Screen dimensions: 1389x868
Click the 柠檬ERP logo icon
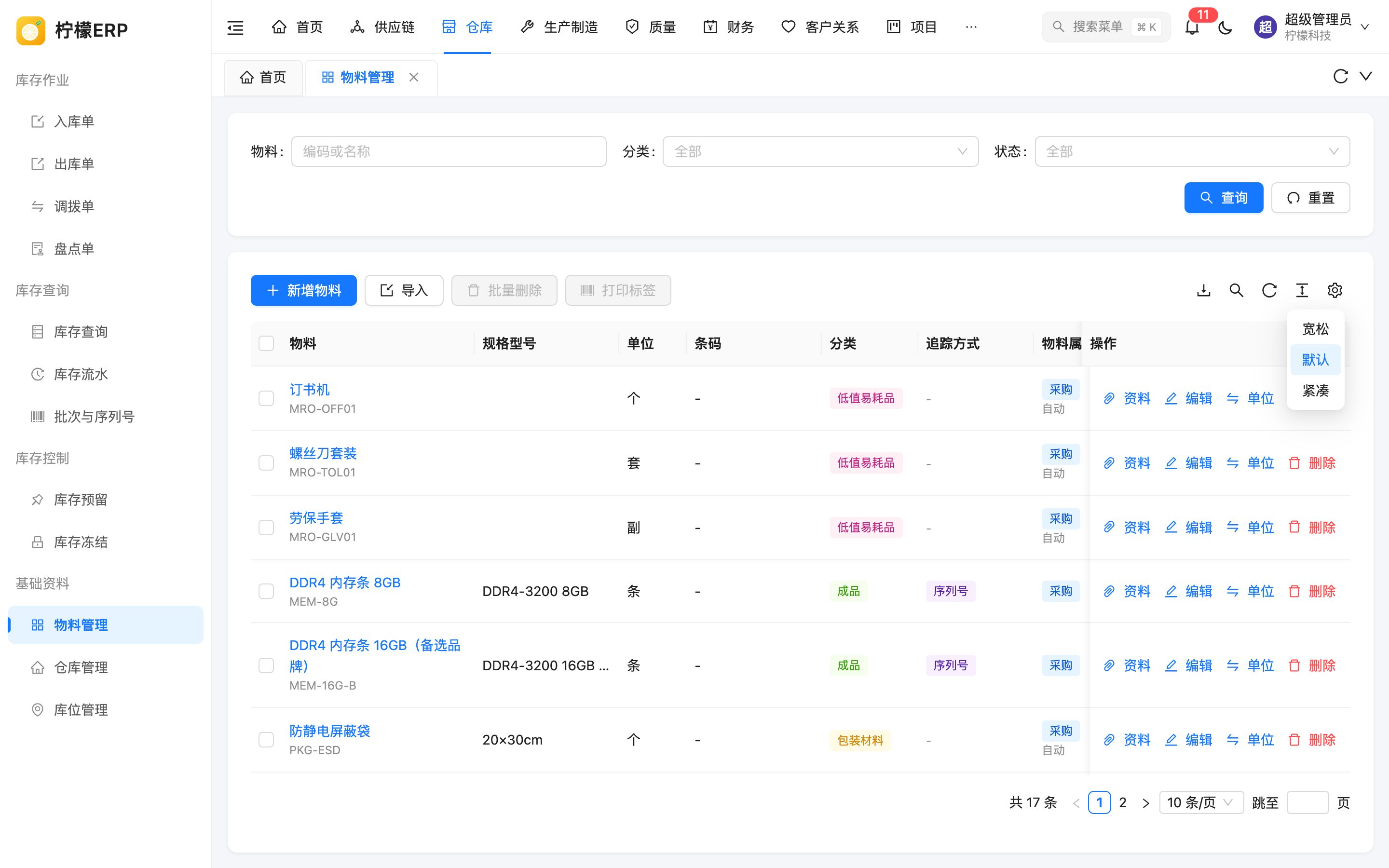[30, 30]
